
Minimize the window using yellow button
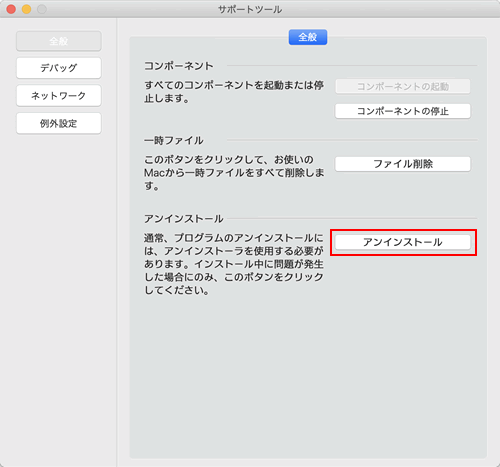[x=27, y=9]
